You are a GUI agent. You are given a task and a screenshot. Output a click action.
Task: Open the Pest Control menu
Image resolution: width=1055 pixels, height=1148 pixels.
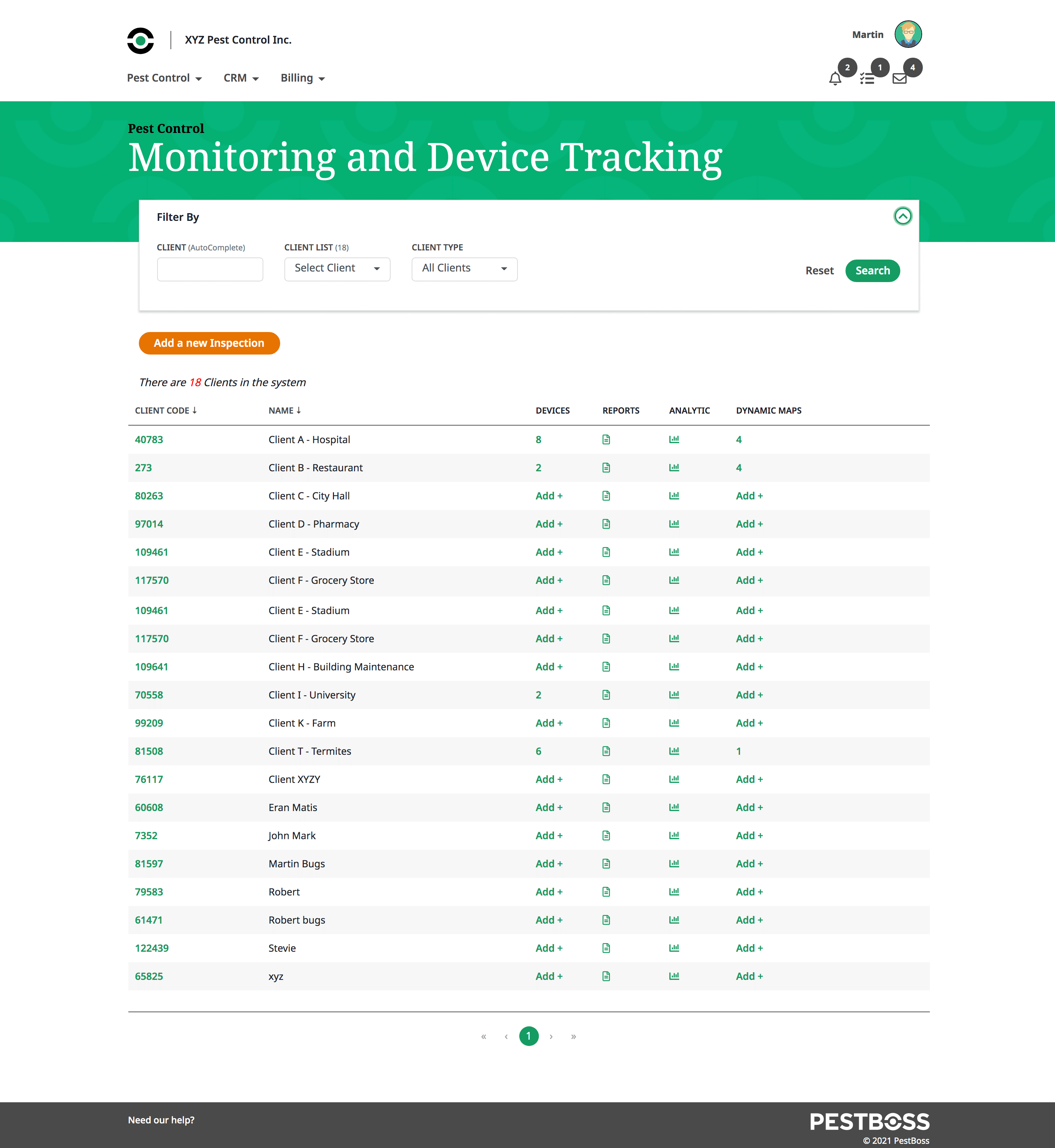click(165, 78)
